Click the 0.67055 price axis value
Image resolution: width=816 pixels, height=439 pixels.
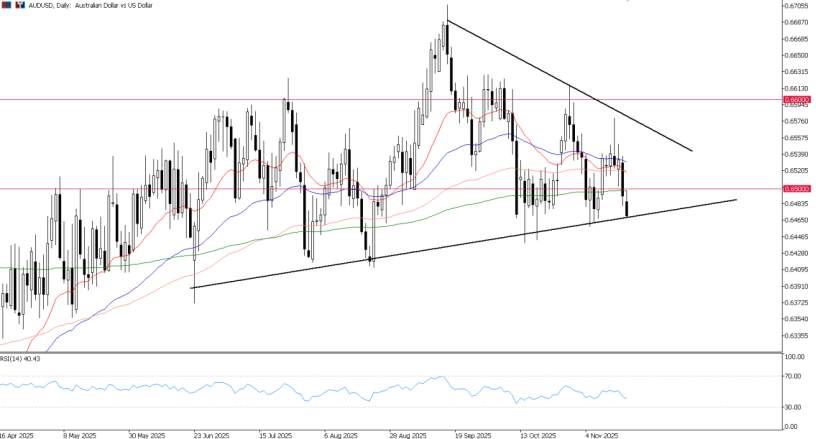[x=797, y=6]
